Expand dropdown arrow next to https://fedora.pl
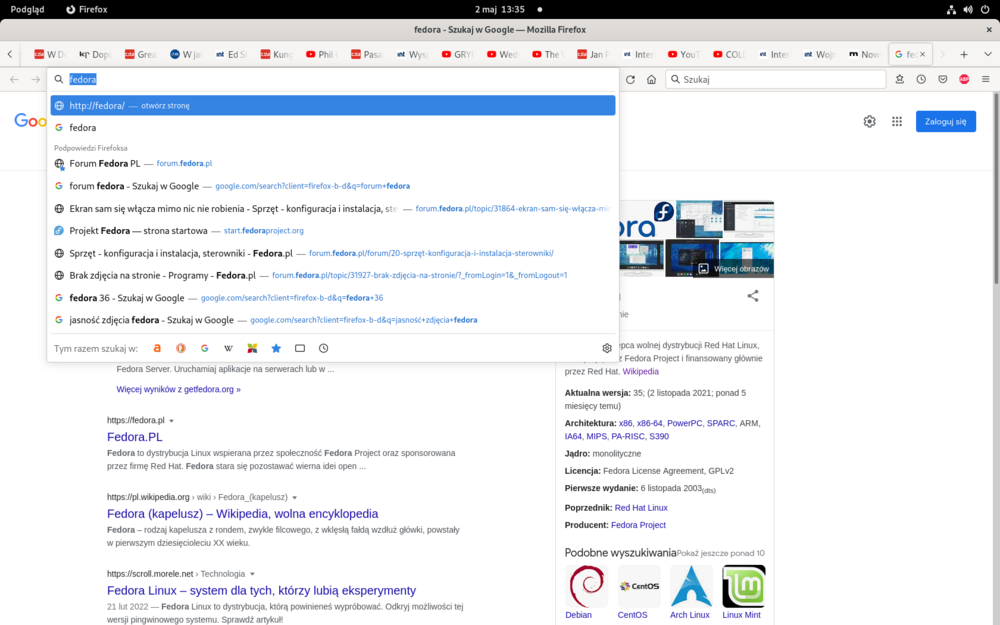The height and width of the screenshot is (625, 1000). (172, 421)
